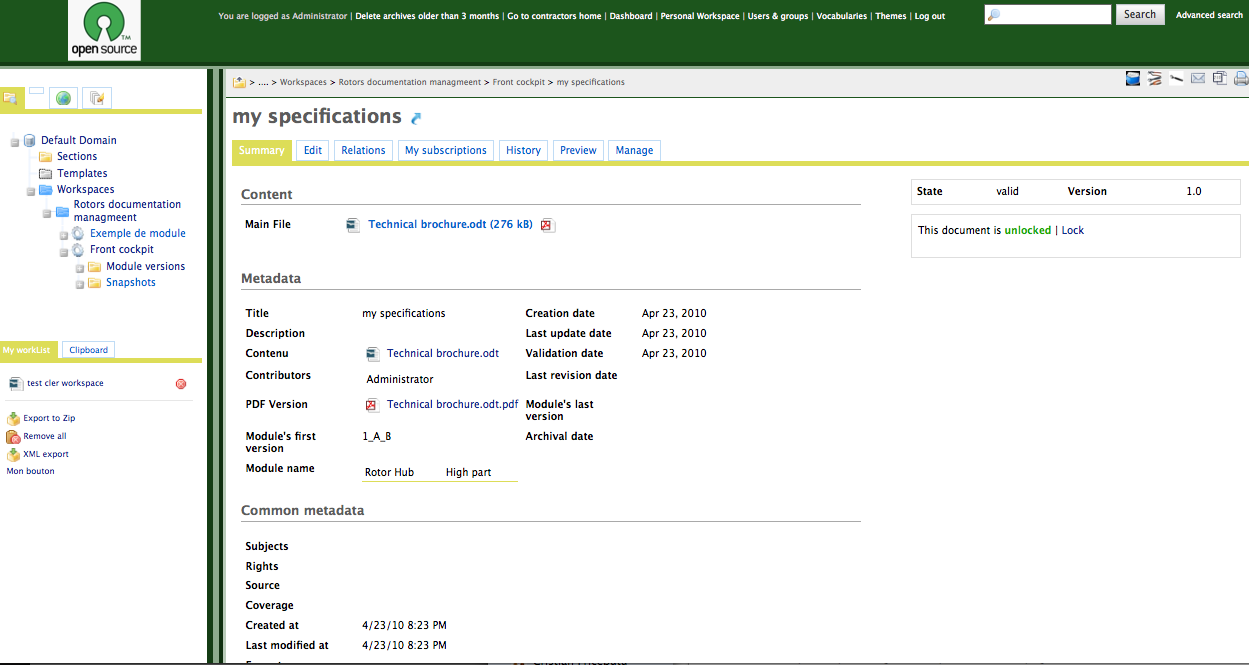This screenshot has height=665, width=1249.
Task: Click the Clipboard tab in sidebar
Action: (x=87, y=349)
